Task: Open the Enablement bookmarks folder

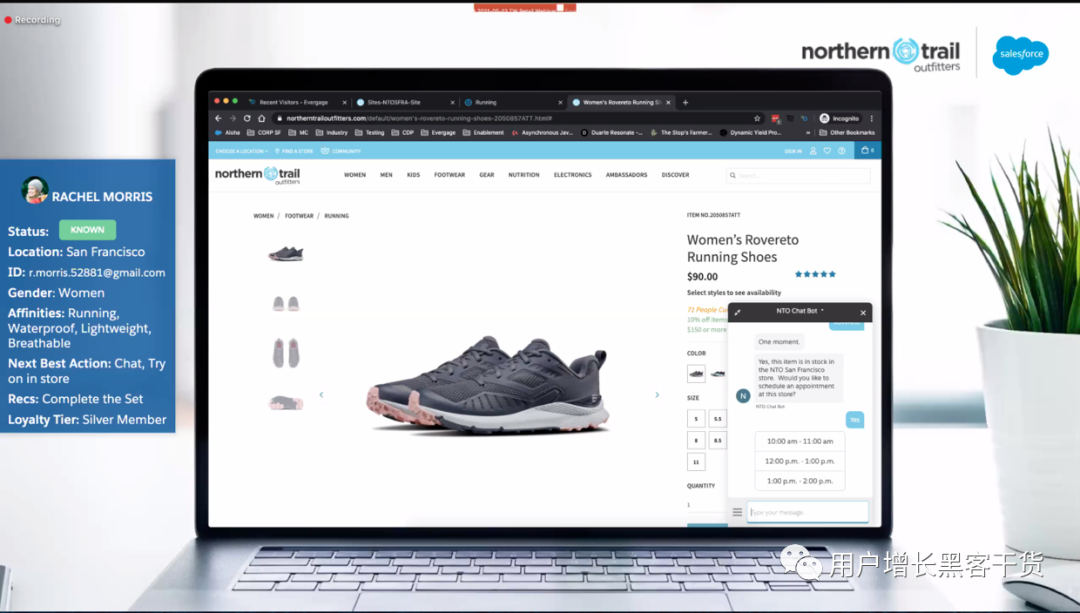Action: (484, 133)
